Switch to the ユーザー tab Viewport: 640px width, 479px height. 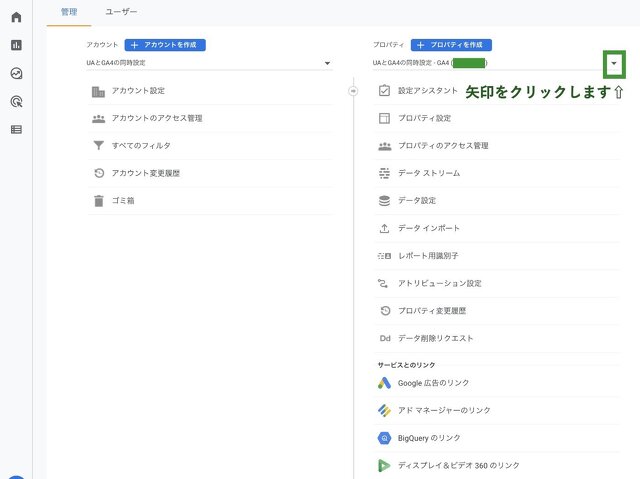(x=122, y=12)
